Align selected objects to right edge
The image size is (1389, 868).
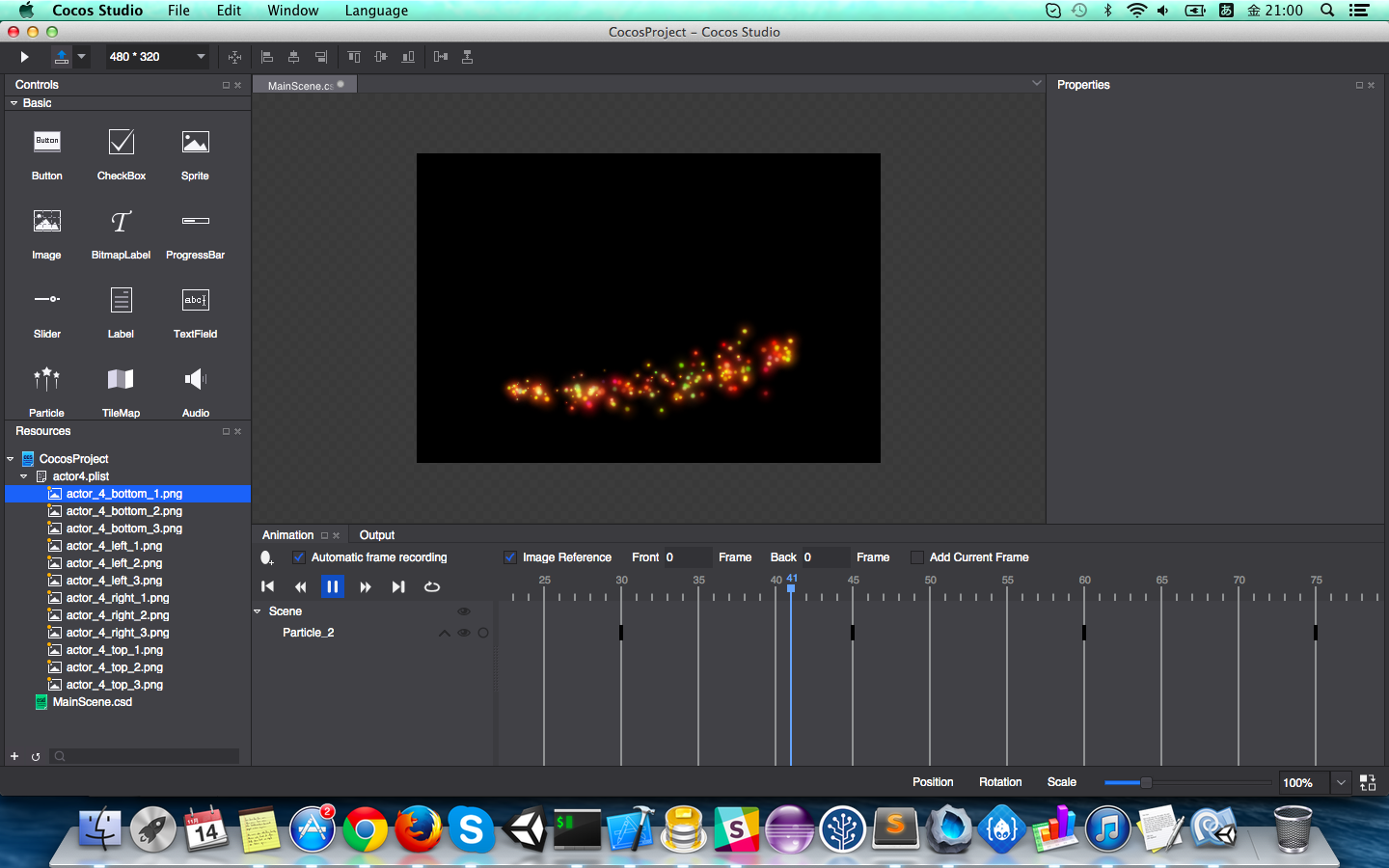[321, 57]
